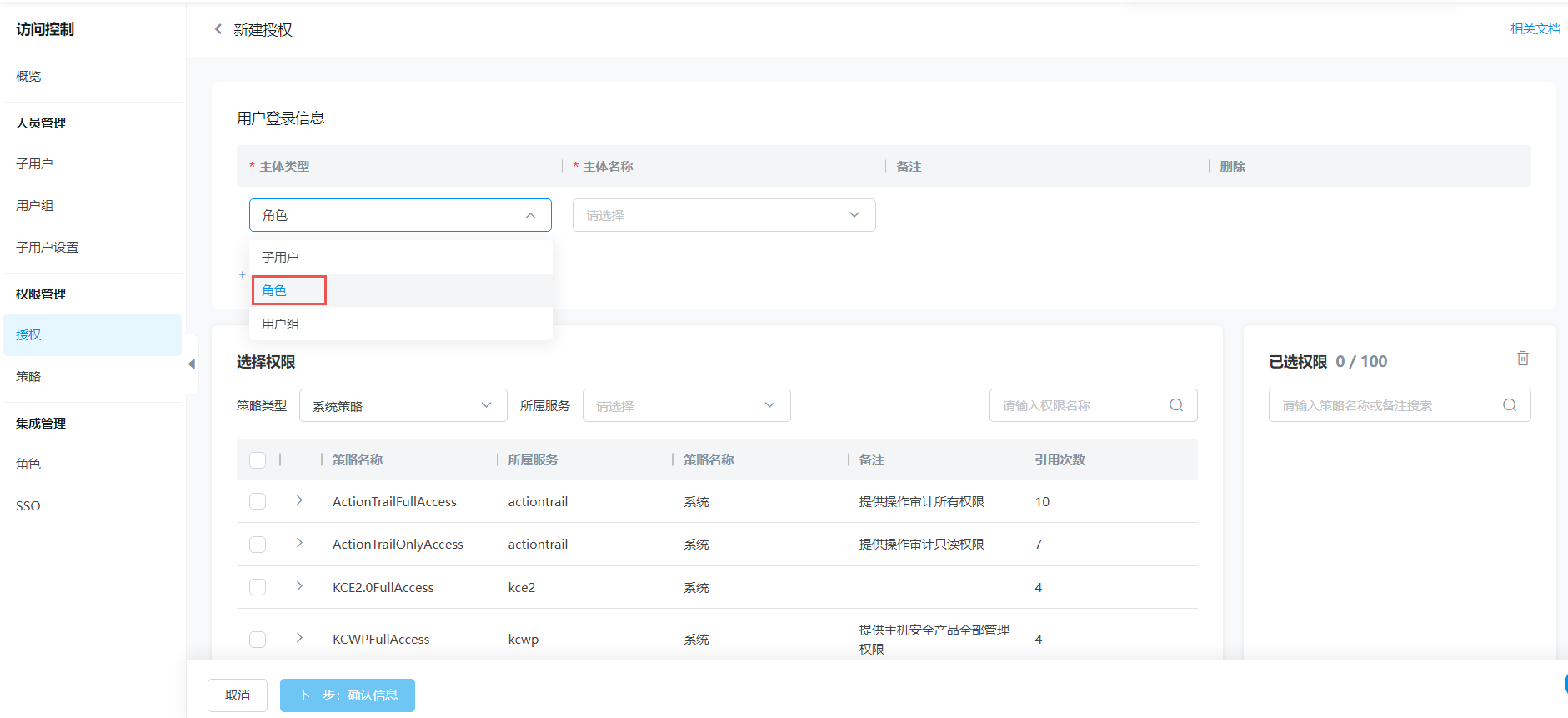Image resolution: width=1568 pixels, height=718 pixels.
Task: Expand the ActionTrailOnlyAccess row details
Action: click(299, 543)
